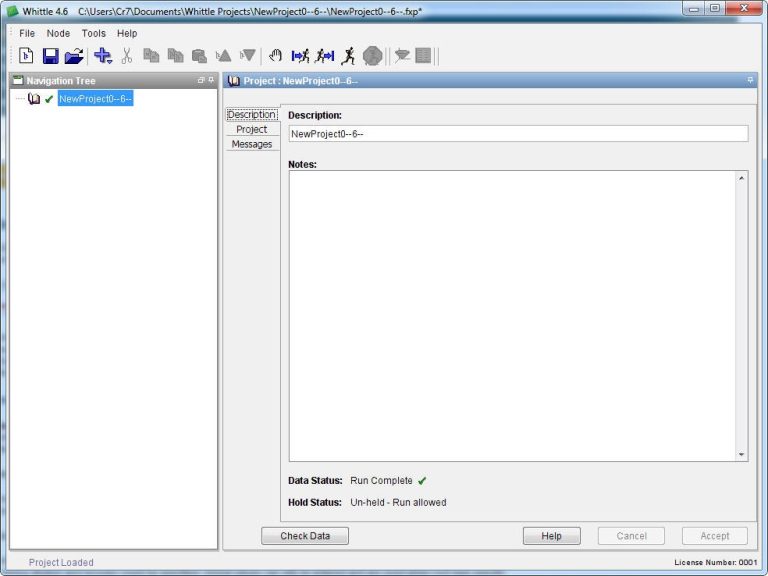Click inside the Notes text area
768x576 pixels.
pos(512,316)
